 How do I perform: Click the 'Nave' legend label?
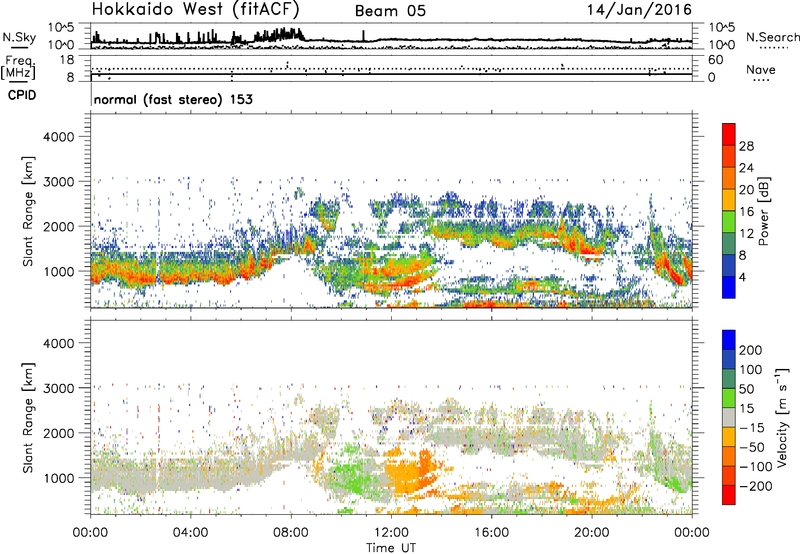pyautogui.click(x=761, y=69)
